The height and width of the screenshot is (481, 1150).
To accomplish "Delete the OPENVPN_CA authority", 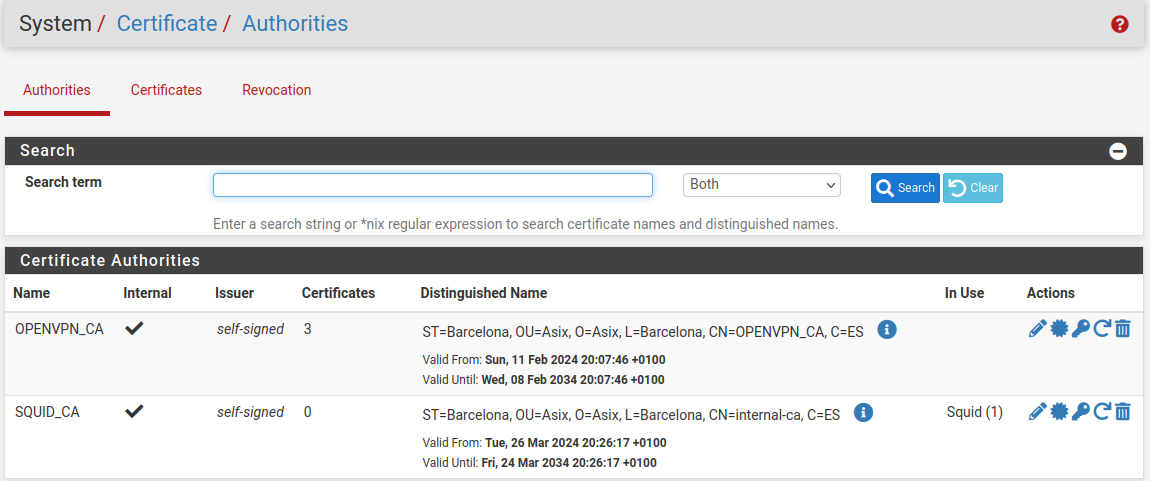I will 1123,329.
